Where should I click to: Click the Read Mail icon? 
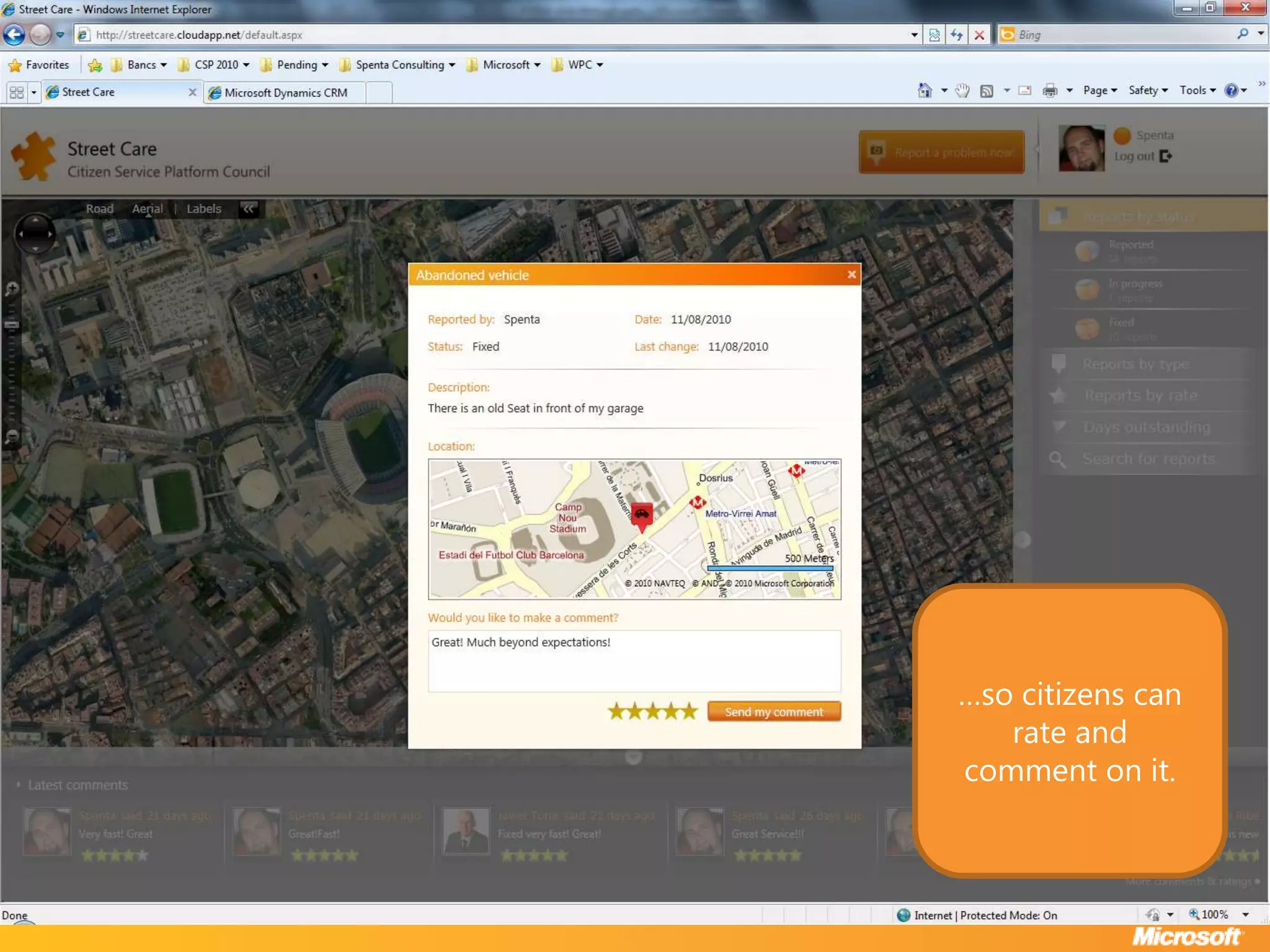(1025, 91)
